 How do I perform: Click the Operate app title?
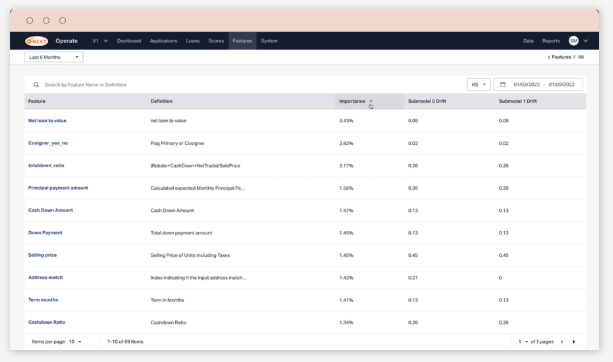66,41
